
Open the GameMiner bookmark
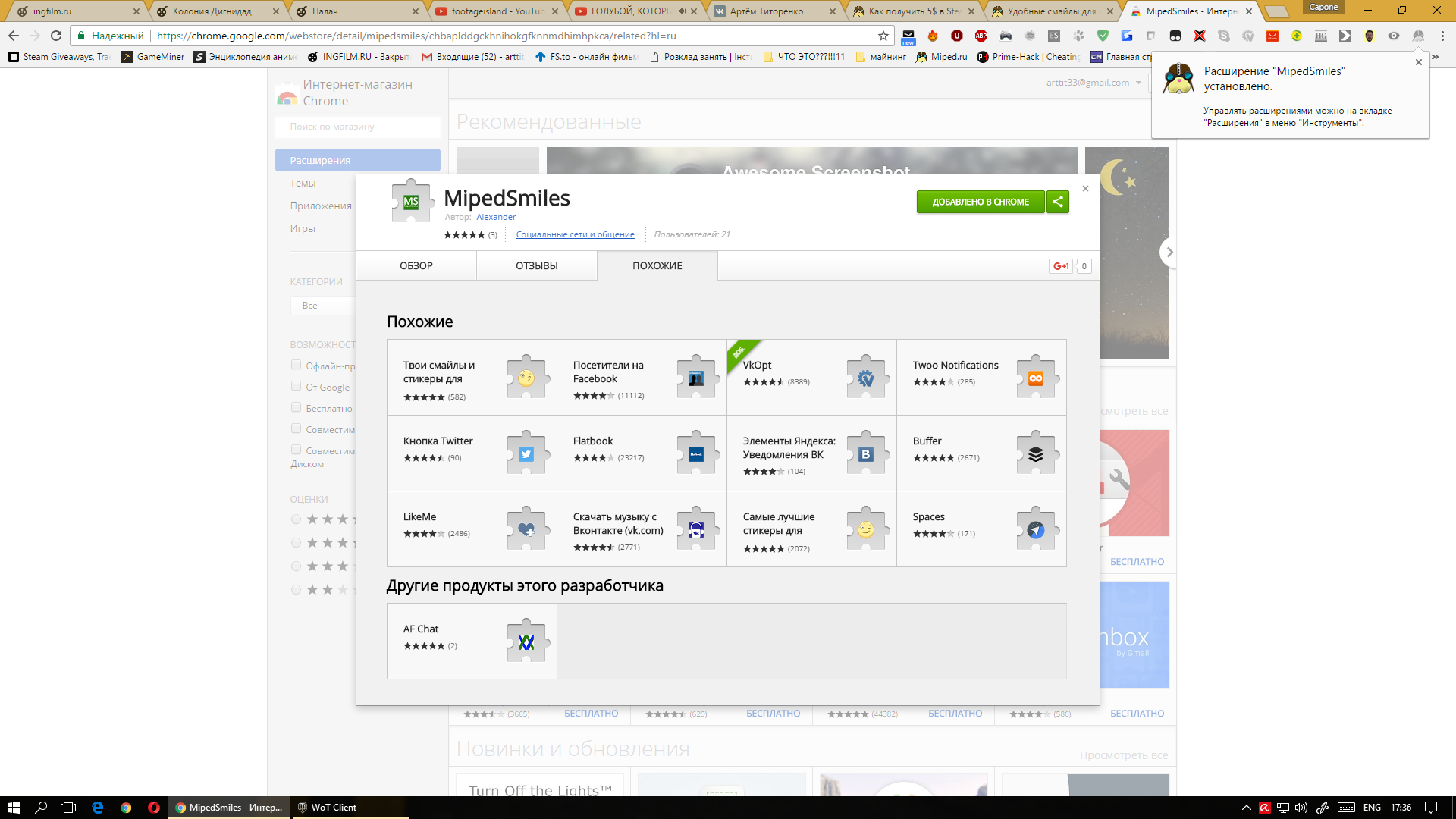153,57
